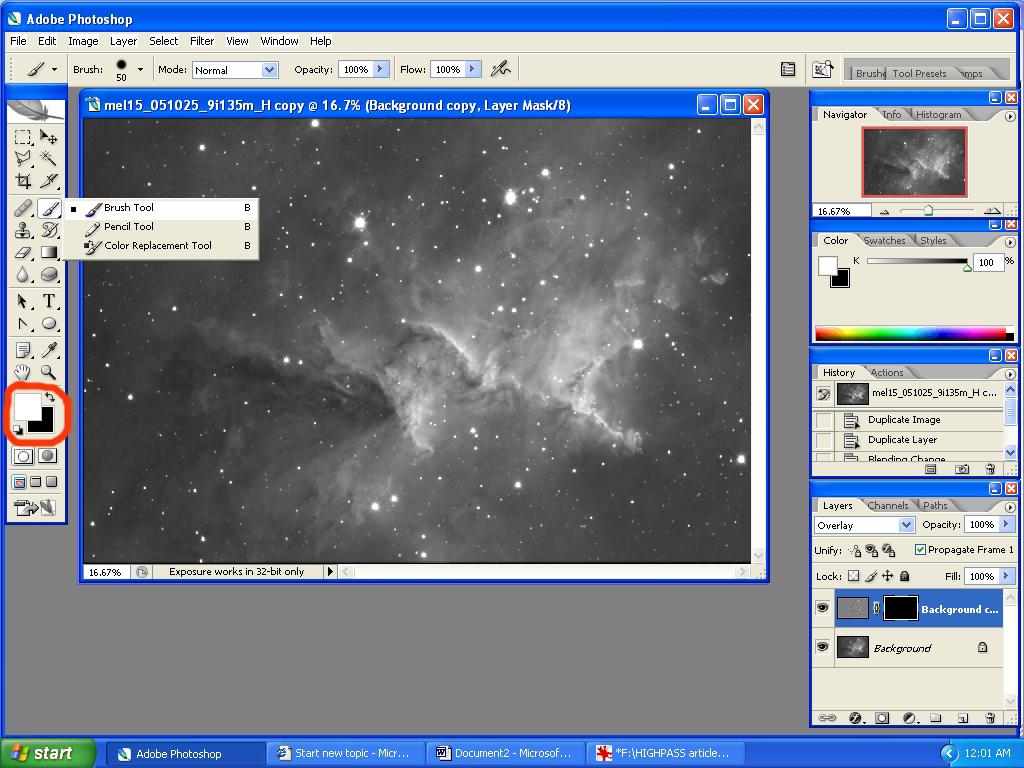Click the Navigator zoom percentage field

842,211
